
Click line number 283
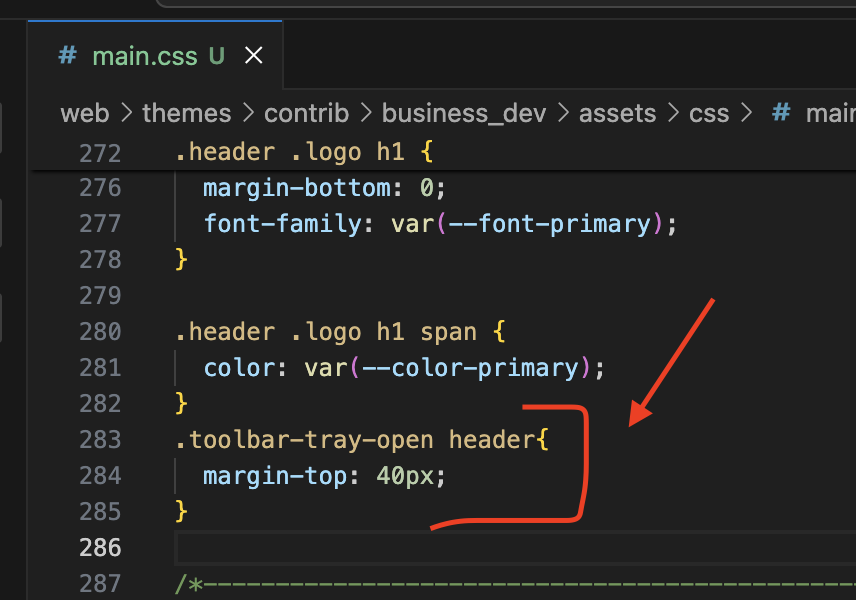100,439
